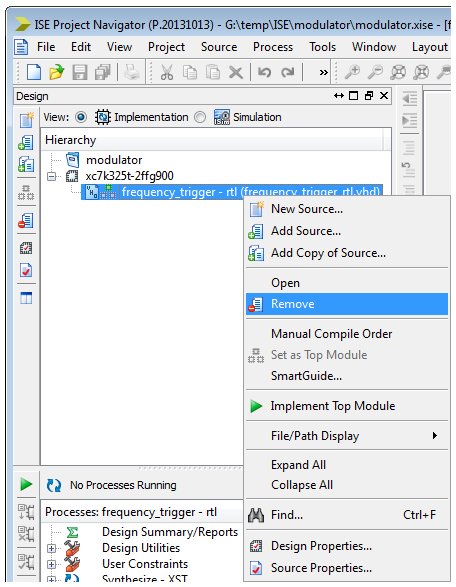Select the Simulation view radio button
456x587 pixels.
tap(200, 117)
